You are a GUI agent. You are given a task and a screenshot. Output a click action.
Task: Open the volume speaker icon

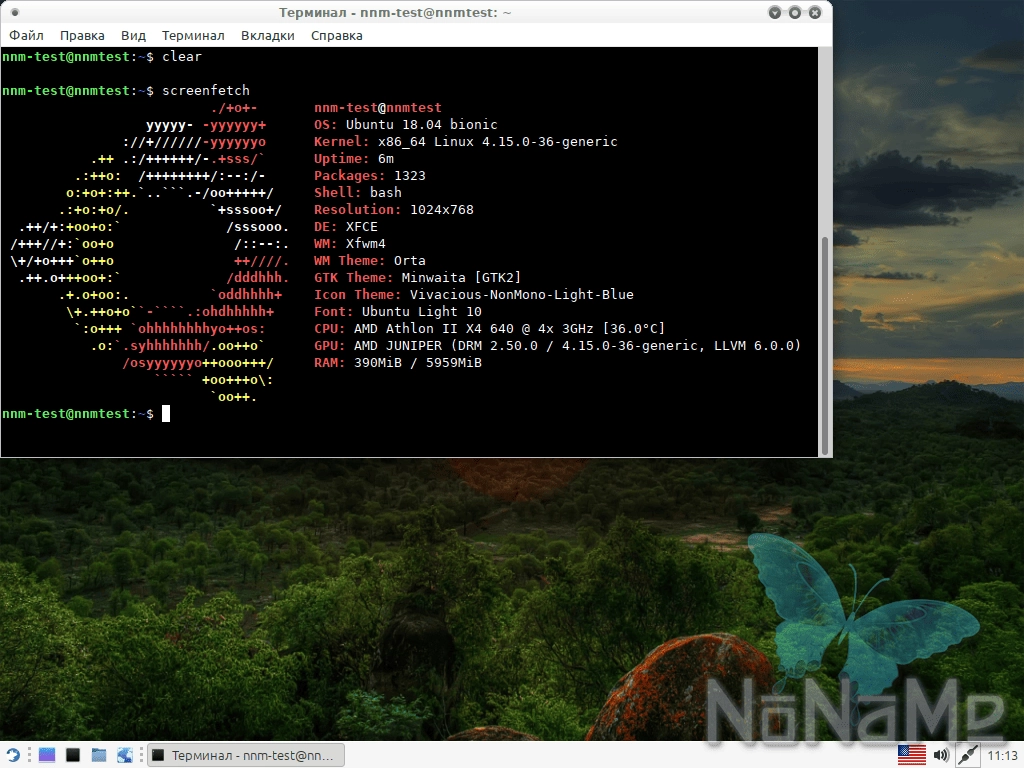(941, 755)
